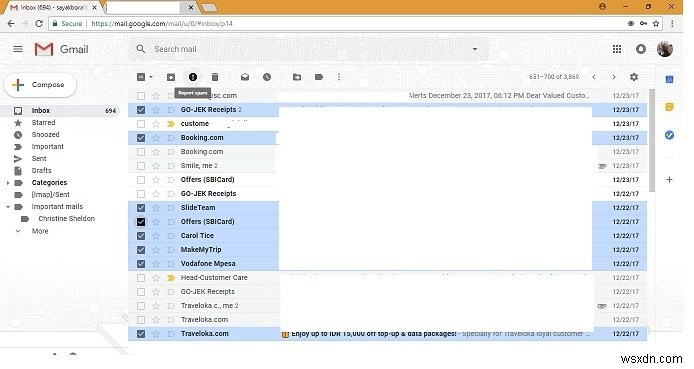Apply a label to selected emails

pyautogui.click(x=319, y=77)
